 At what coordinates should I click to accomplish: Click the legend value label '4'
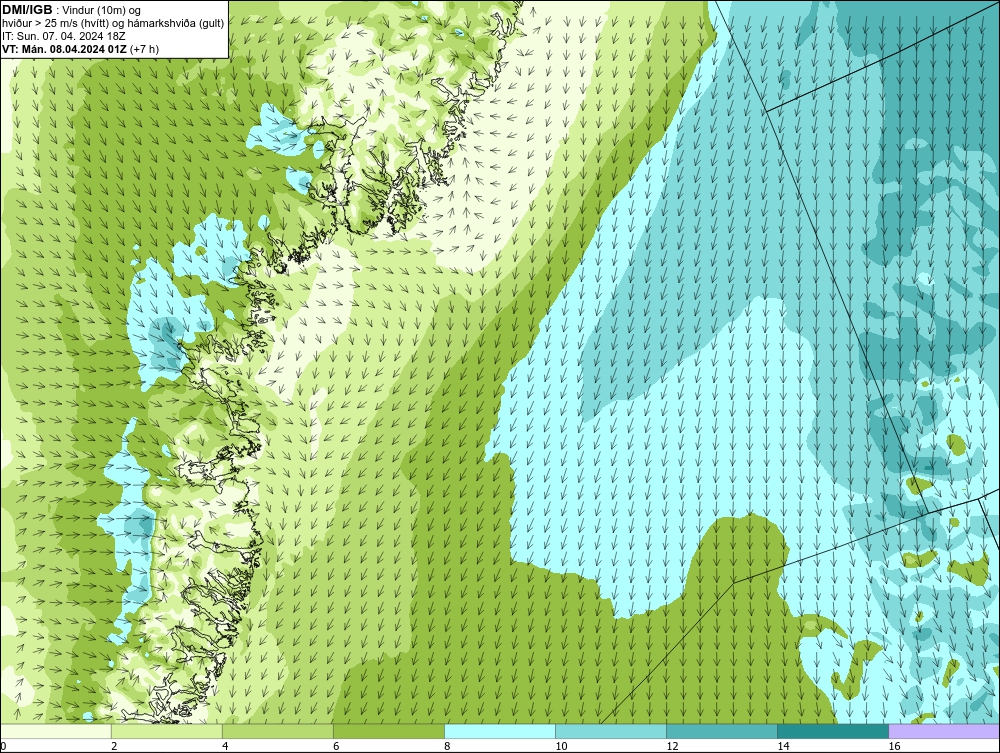coord(225,746)
